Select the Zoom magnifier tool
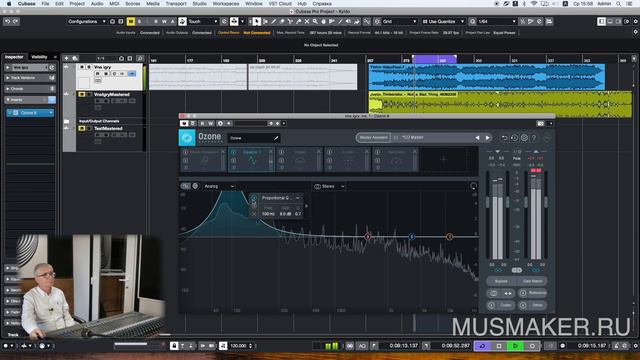This screenshot has width=640, height=360. pos(315,21)
